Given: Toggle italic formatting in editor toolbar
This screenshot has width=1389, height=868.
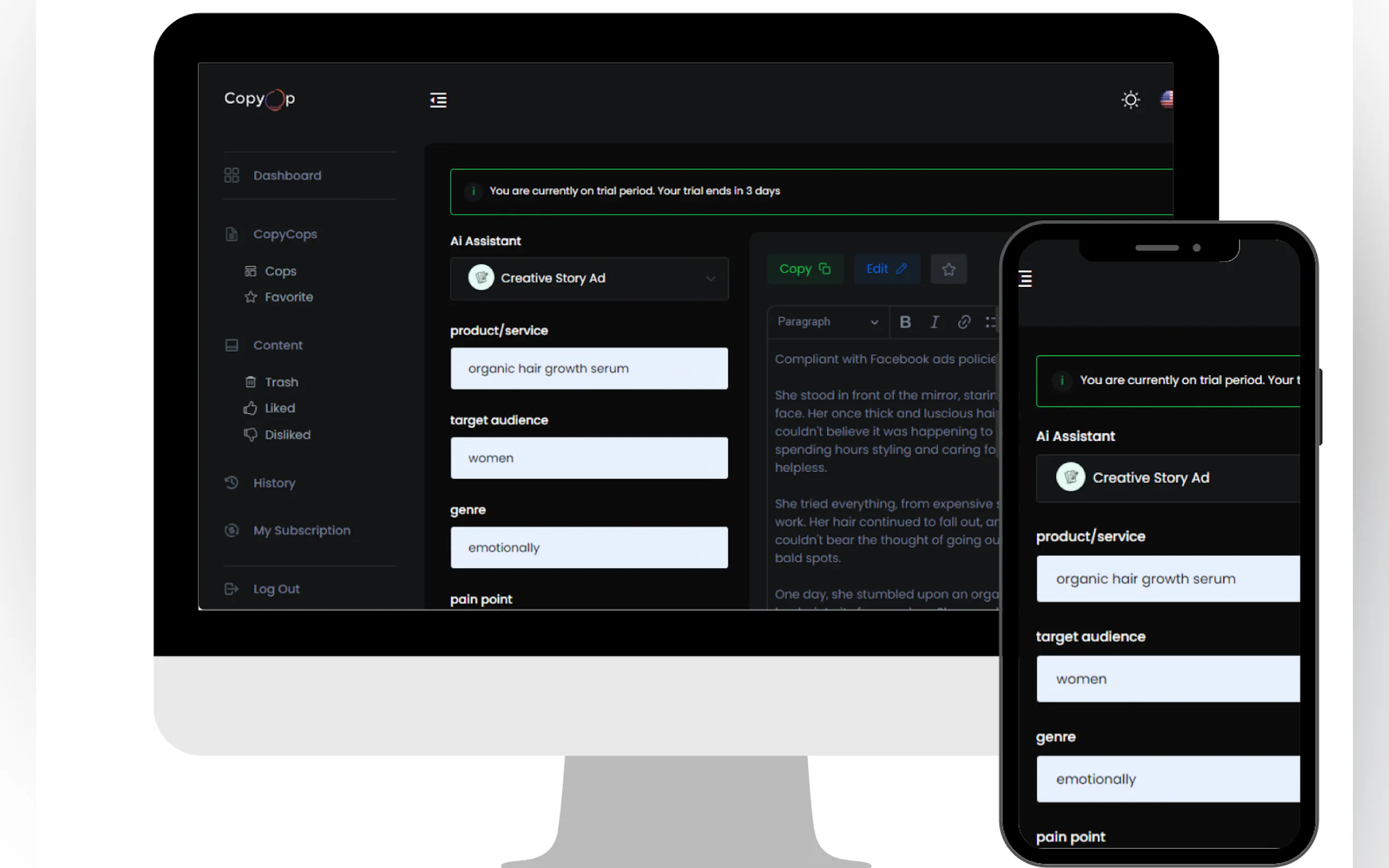Looking at the screenshot, I should click(x=934, y=322).
